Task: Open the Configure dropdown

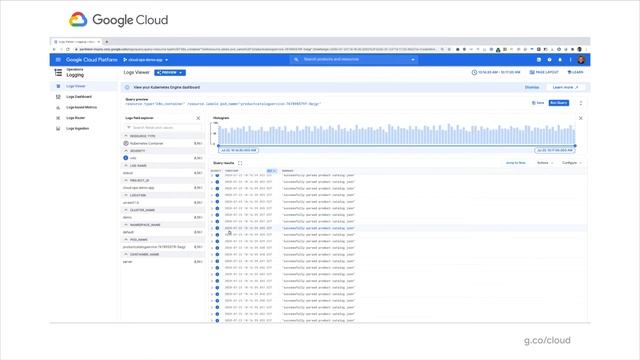Action: click(572, 163)
